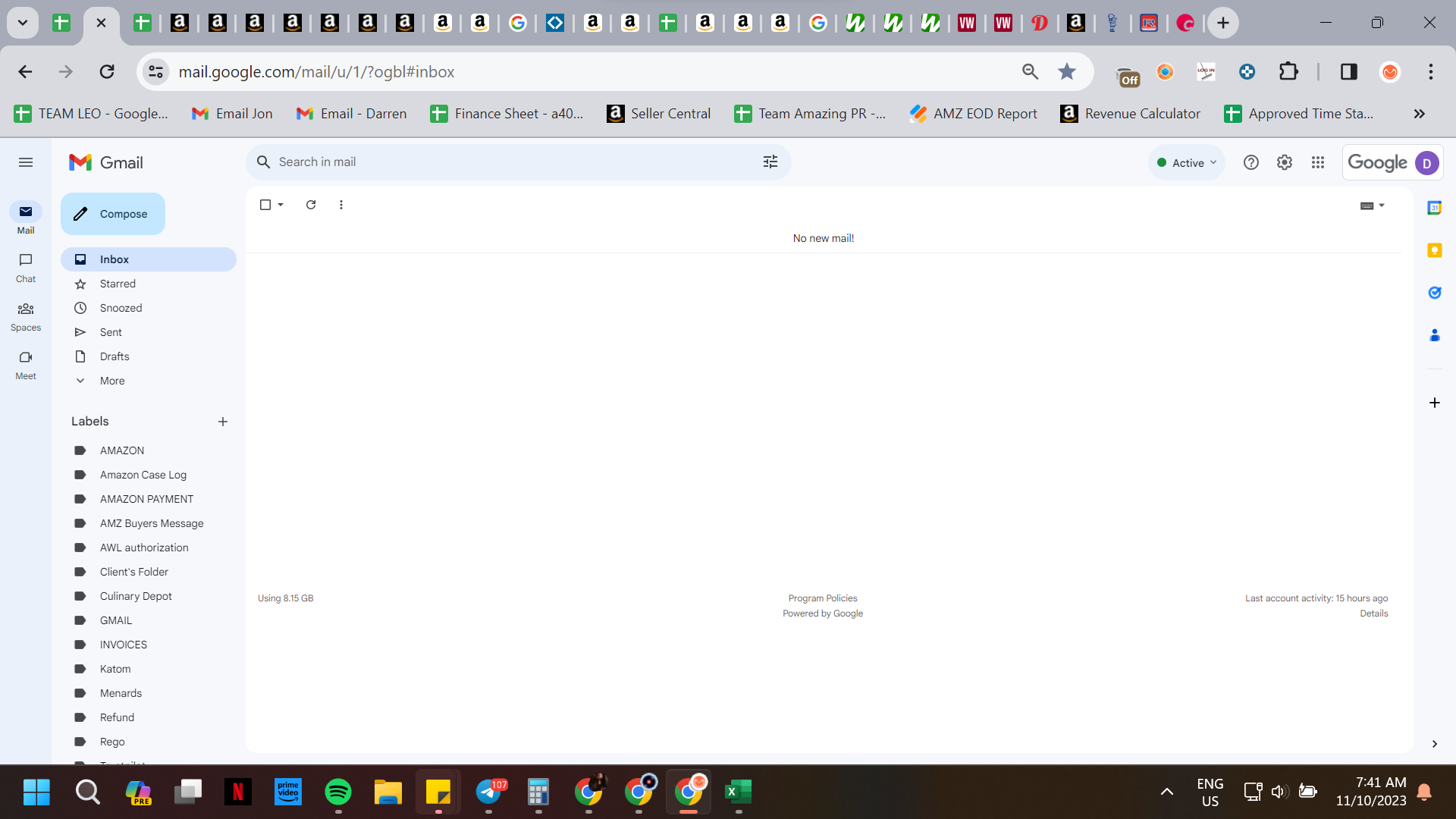The width and height of the screenshot is (1456, 819).
Task: Click the Compose button
Action: click(113, 214)
